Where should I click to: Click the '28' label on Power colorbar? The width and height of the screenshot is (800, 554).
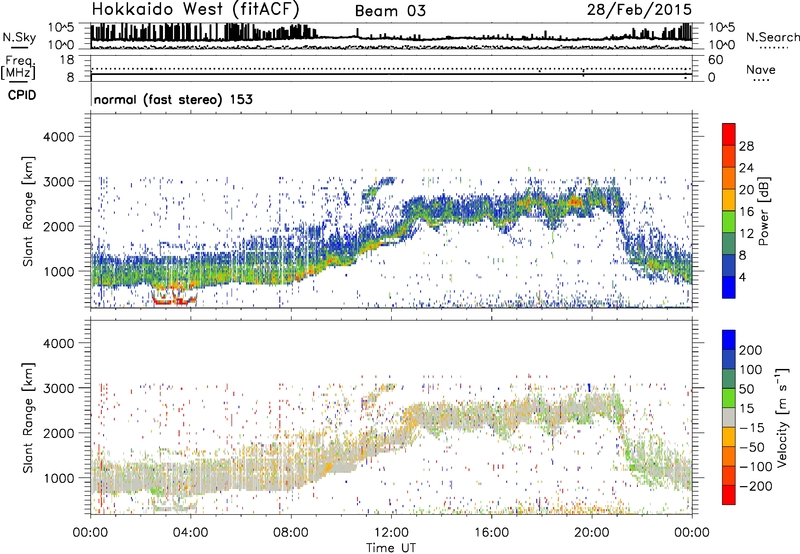point(746,146)
